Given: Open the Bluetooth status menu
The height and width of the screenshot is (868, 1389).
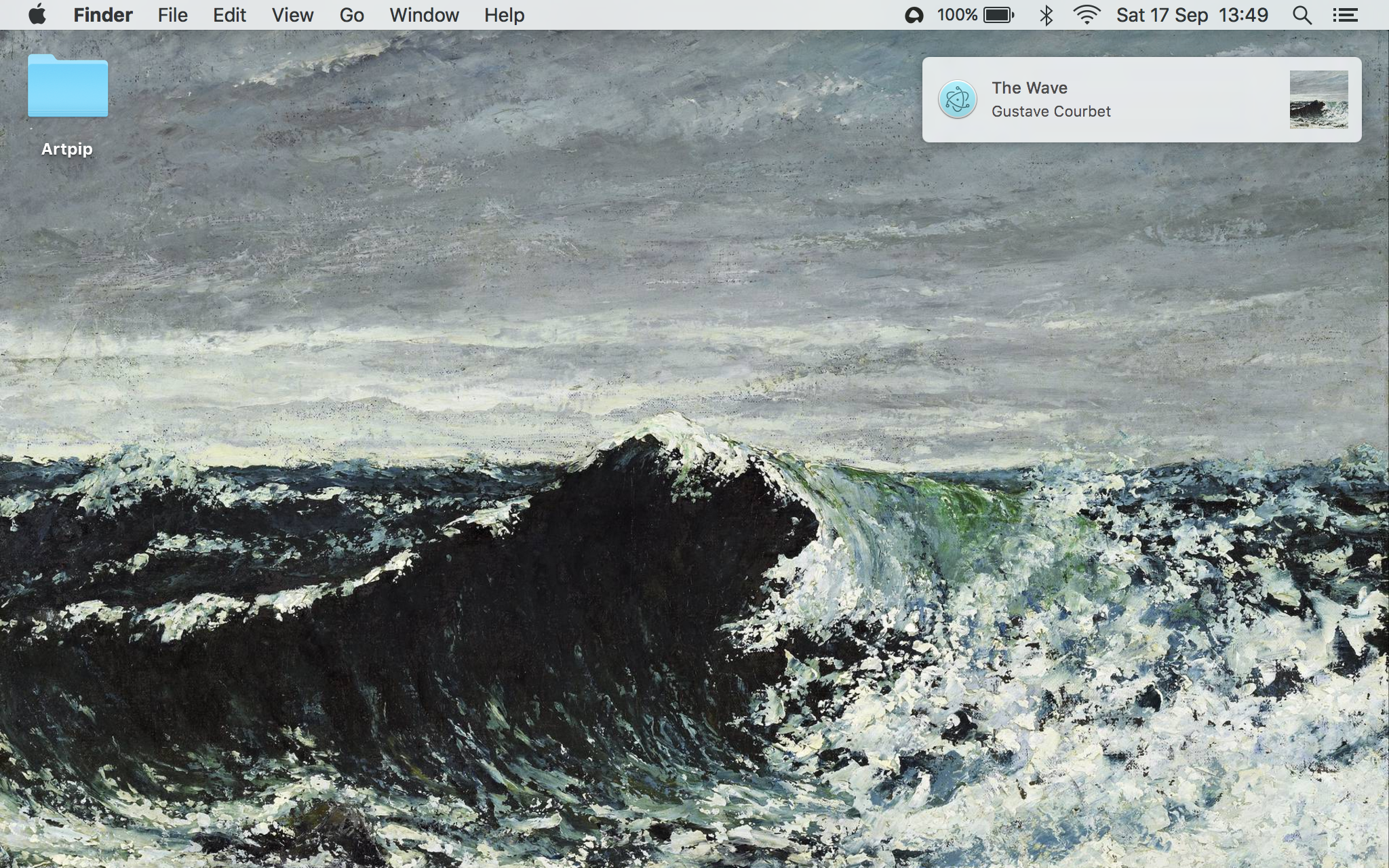Looking at the screenshot, I should [x=1046, y=15].
